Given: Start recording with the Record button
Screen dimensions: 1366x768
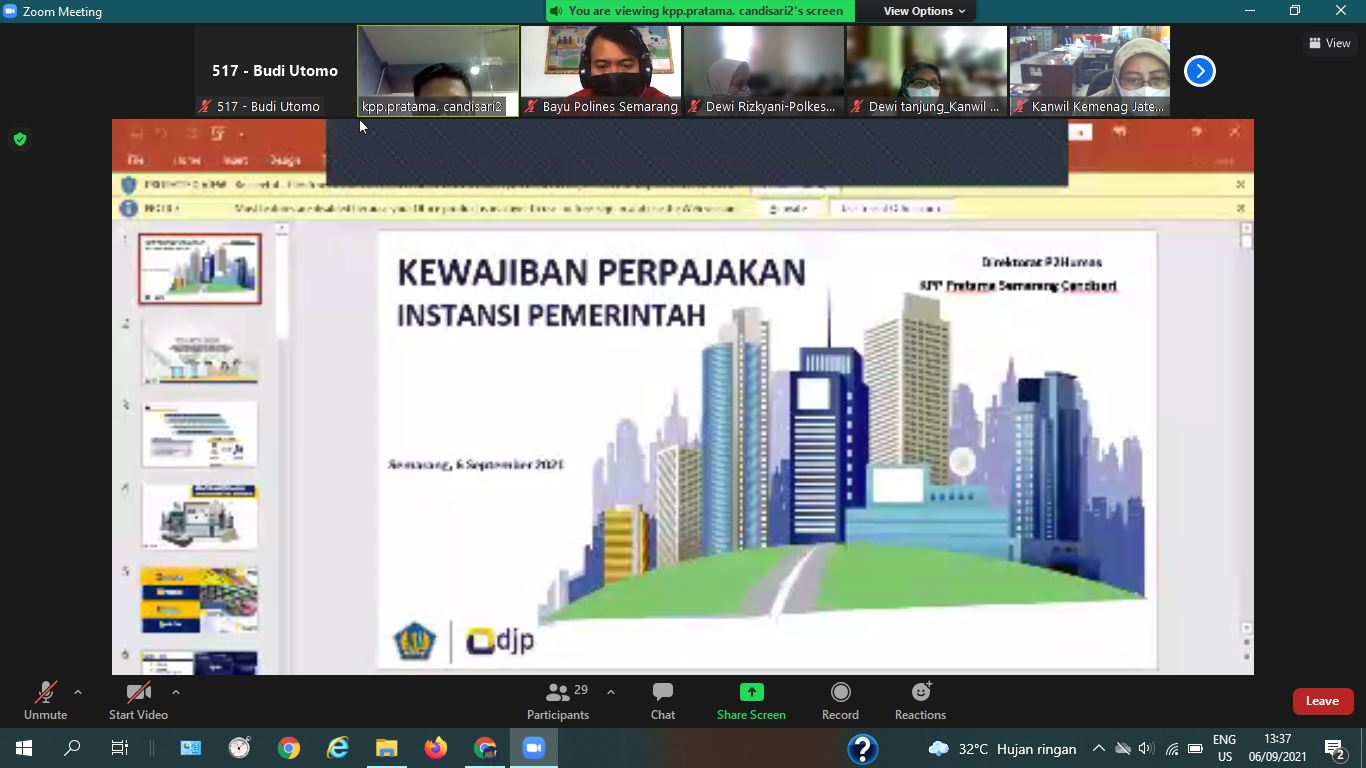Looking at the screenshot, I should pyautogui.click(x=840, y=701).
